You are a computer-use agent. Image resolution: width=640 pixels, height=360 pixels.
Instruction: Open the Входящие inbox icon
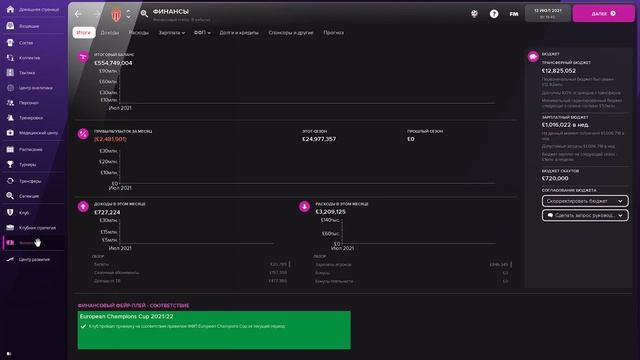click(10, 26)
